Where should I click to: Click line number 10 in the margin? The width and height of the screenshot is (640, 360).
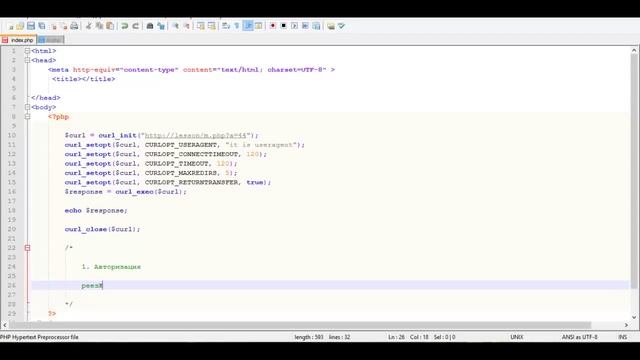click(x=11, y=136)
